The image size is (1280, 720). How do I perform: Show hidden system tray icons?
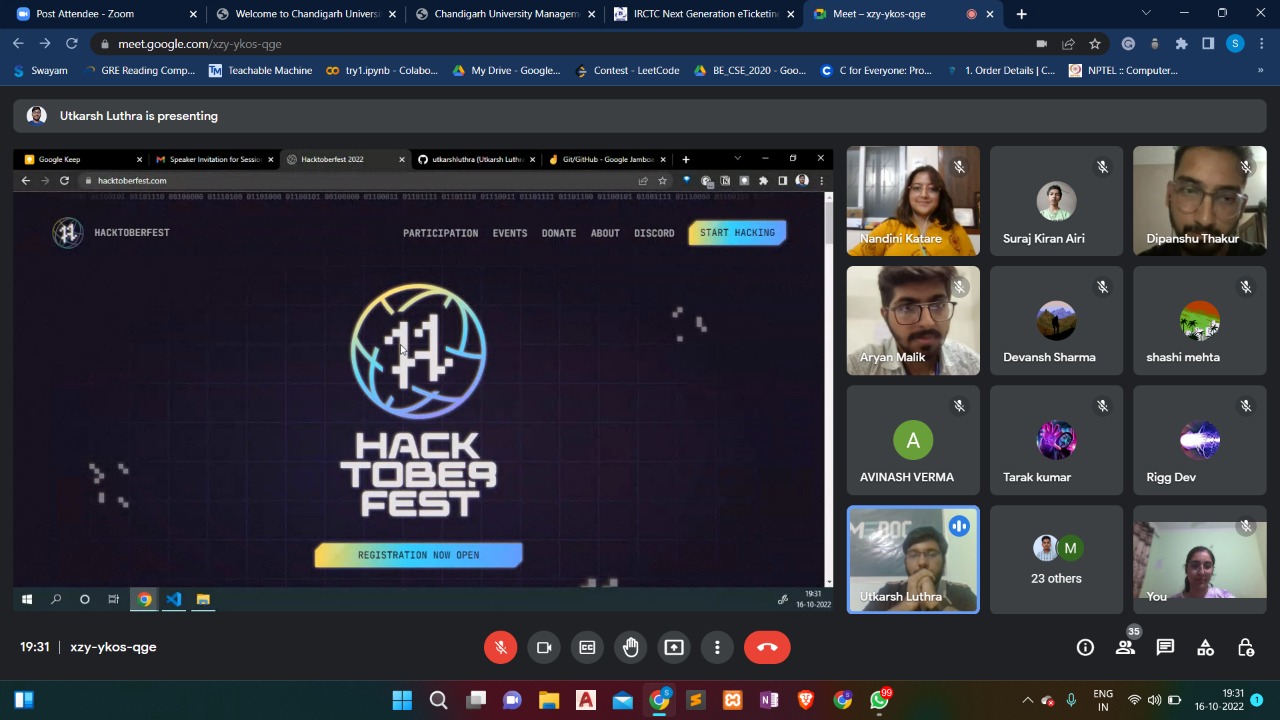1027,700
